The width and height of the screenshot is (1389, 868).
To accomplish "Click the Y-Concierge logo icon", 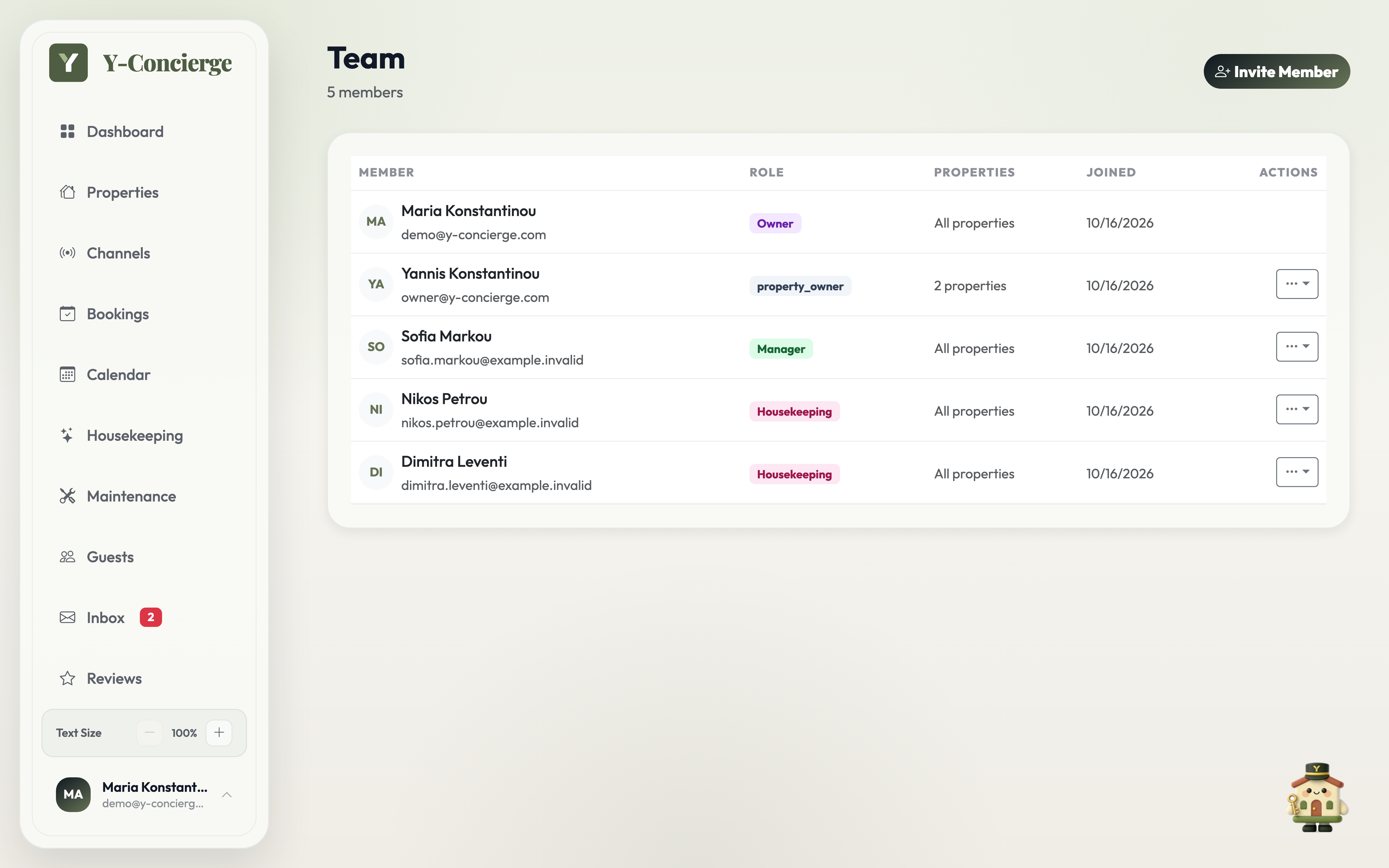I will pos(68,63).
